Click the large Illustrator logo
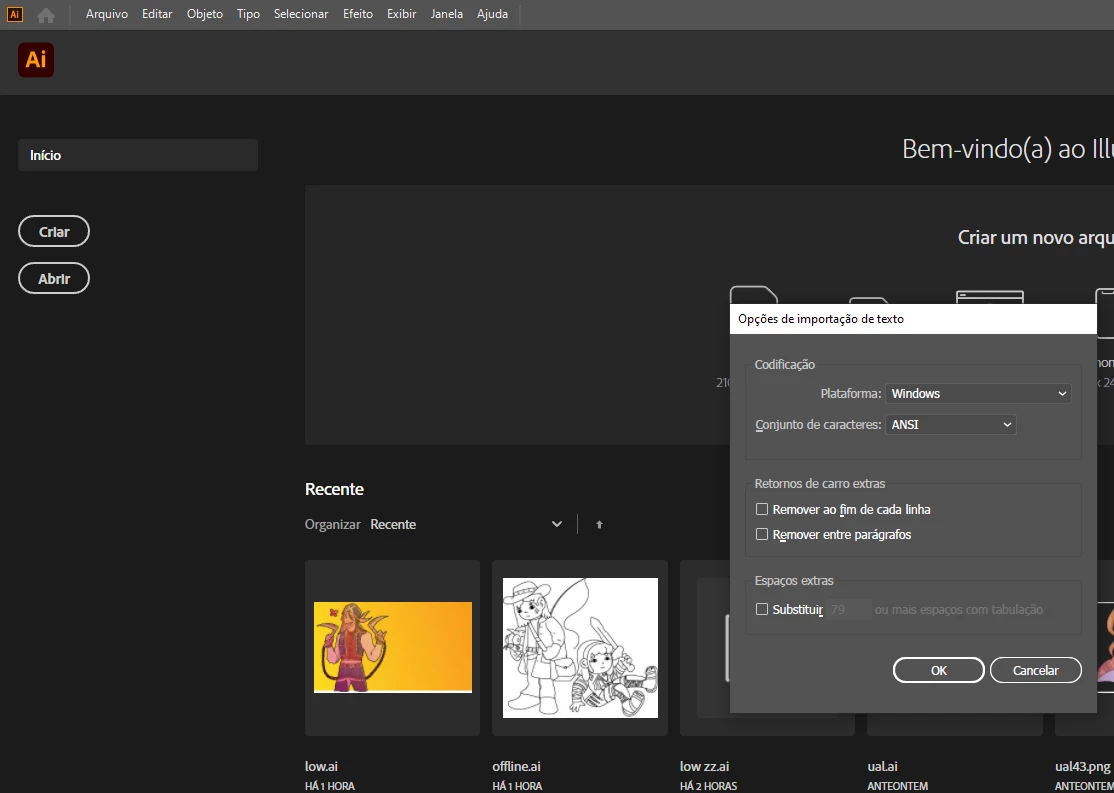Viewport: 1114px width, 793px height. coord(36,60)
